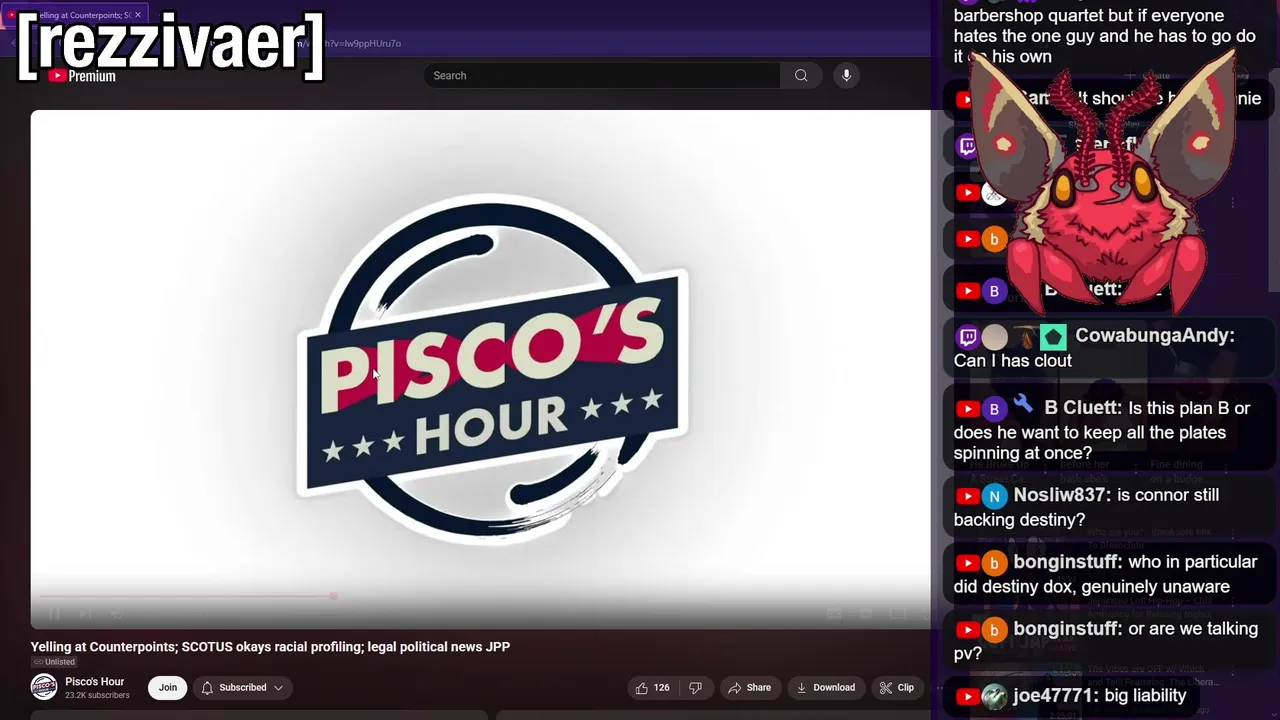Pause the video with the player pause button
This screenshot has width=1280, height=720.
tap(54, 613)
